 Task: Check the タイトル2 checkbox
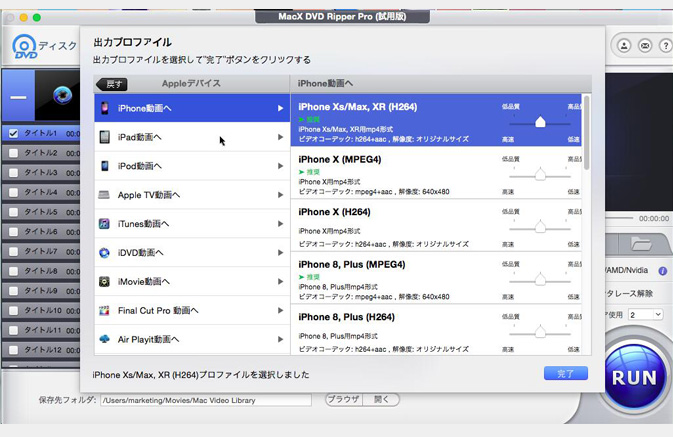tap(13, 153)
